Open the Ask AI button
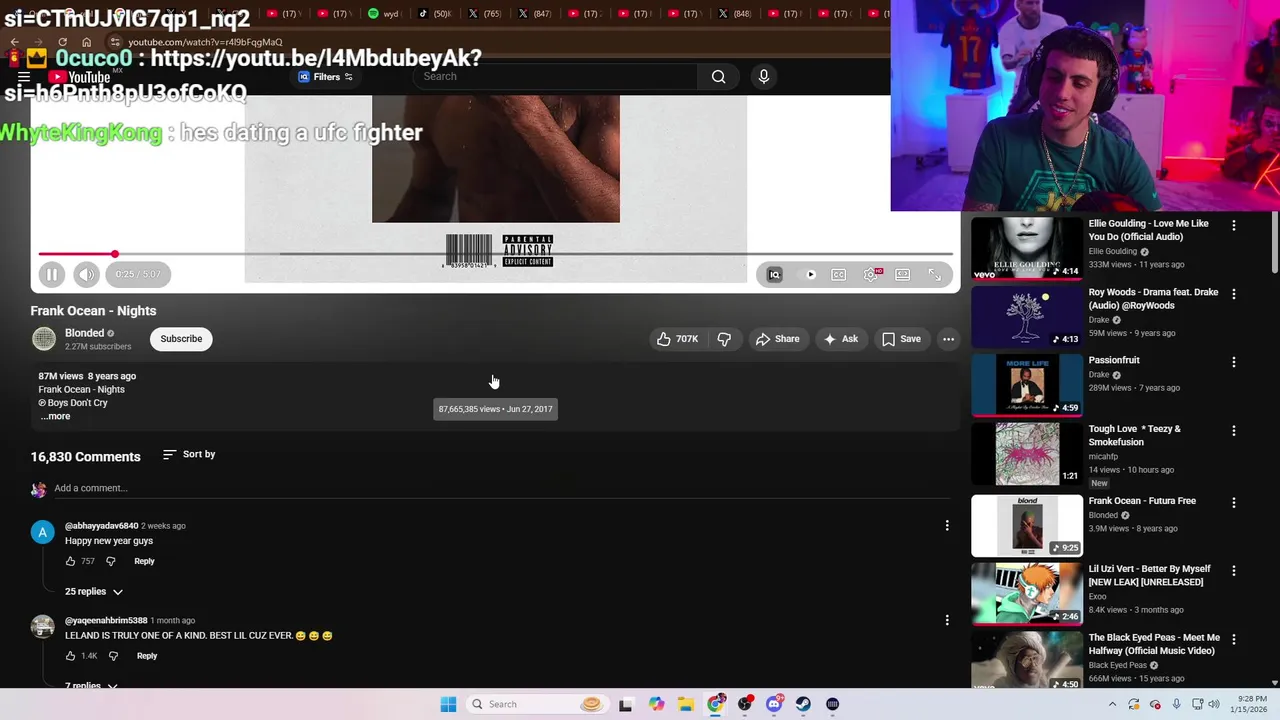1280x720 pixels. click(840, 339)
